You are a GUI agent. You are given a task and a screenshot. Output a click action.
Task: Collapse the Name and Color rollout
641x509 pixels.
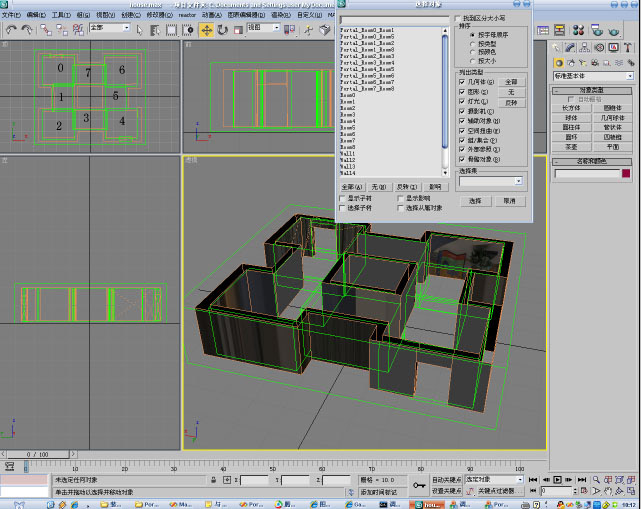592,161
